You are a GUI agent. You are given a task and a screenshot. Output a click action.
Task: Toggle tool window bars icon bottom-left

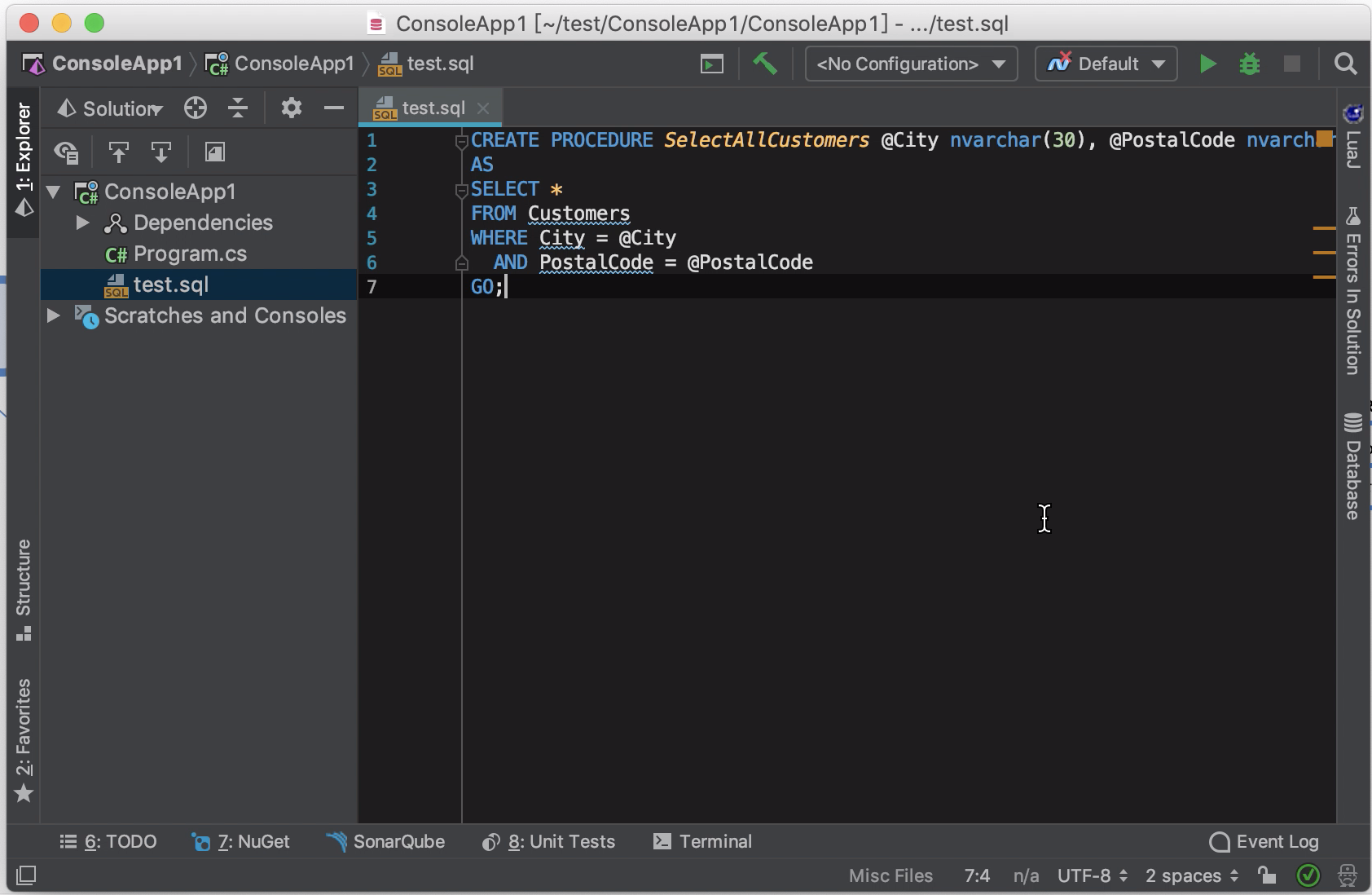26,876
